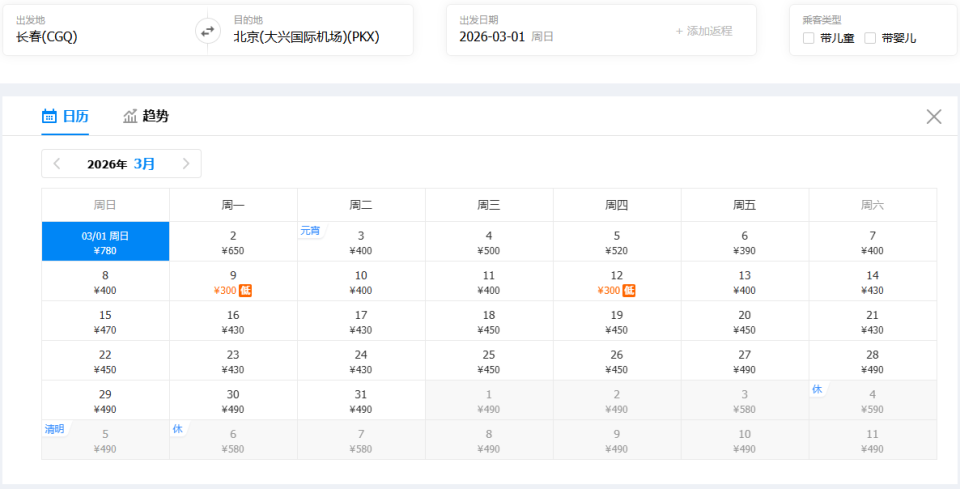Click the 清明 holiday tag
This screenshot has width=960, height=489.
(54, 429)
